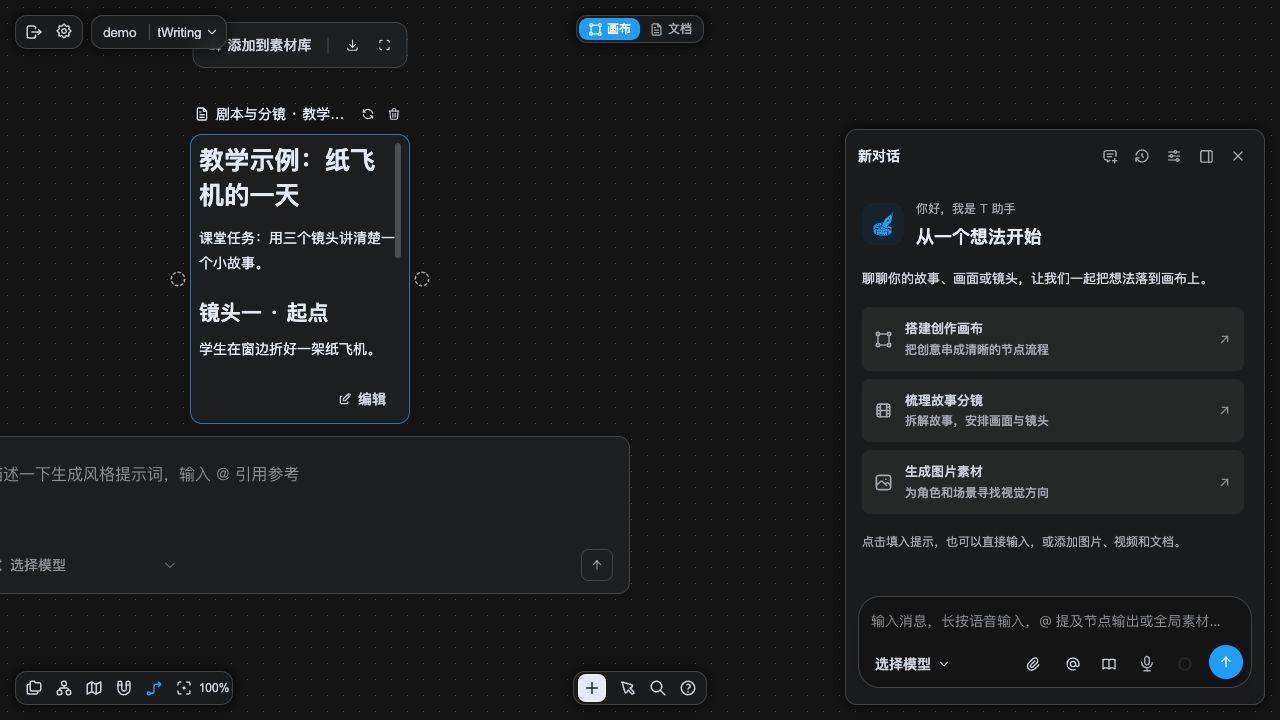Toggle the blue connector routing icon
The height and width of the screenshot is (720, 1280).
coord(154,688)
